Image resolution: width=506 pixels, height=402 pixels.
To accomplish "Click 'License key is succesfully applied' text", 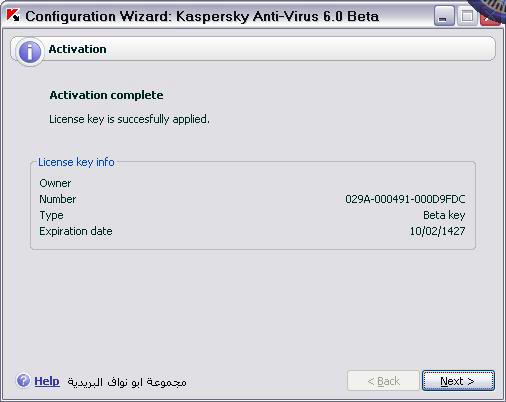I will [x=129, y=119].
